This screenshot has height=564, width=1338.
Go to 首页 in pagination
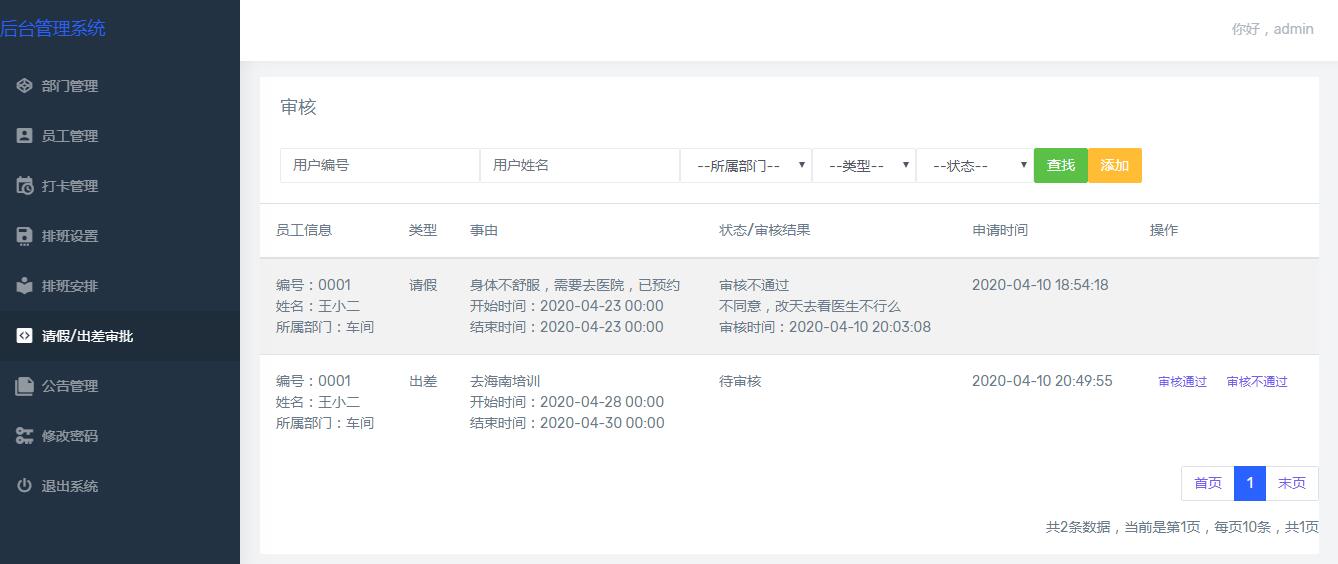tap(1208, 483)
